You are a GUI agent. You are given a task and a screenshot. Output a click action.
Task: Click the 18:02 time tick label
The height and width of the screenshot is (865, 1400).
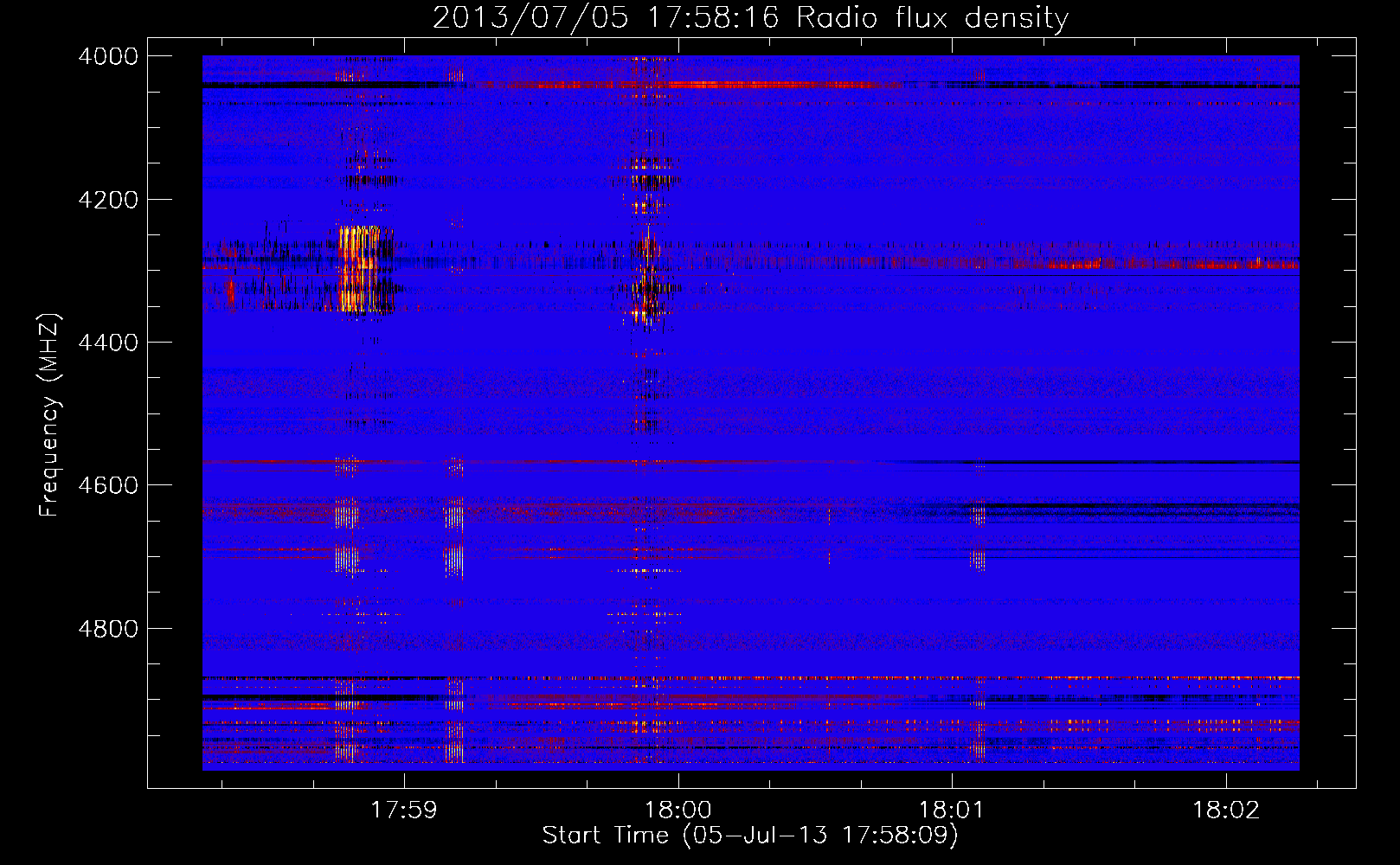click(x=1226, y=811)
